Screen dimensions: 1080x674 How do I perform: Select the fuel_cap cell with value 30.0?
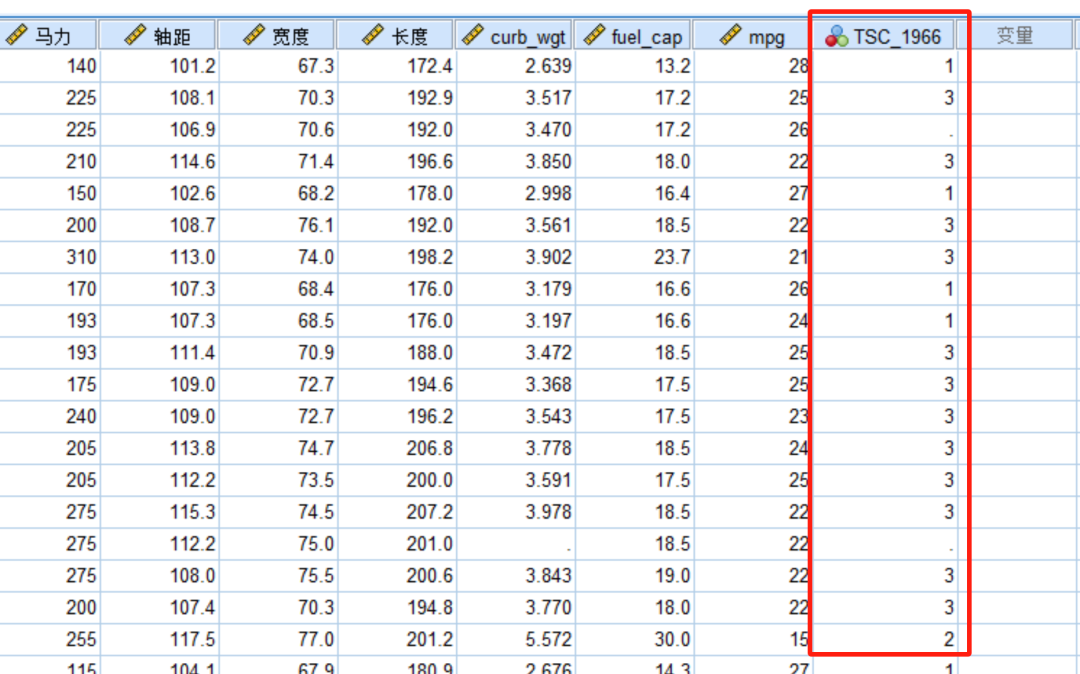[x=634, y=640]
